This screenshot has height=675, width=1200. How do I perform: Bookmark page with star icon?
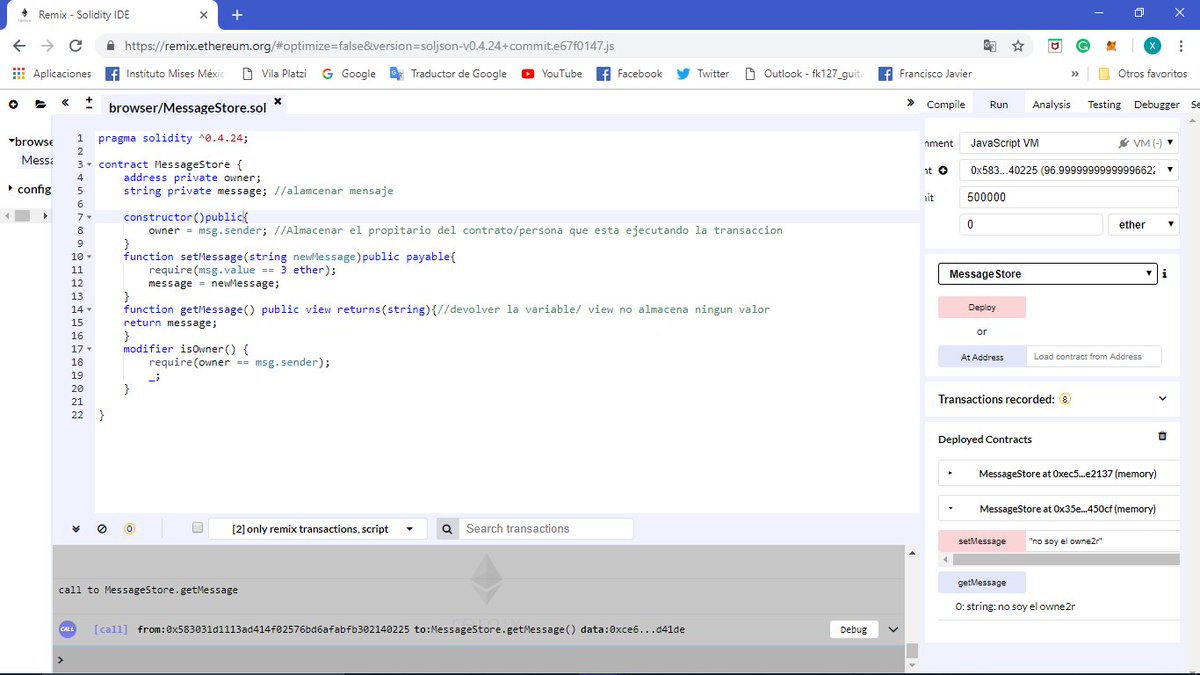[1018, 46]
